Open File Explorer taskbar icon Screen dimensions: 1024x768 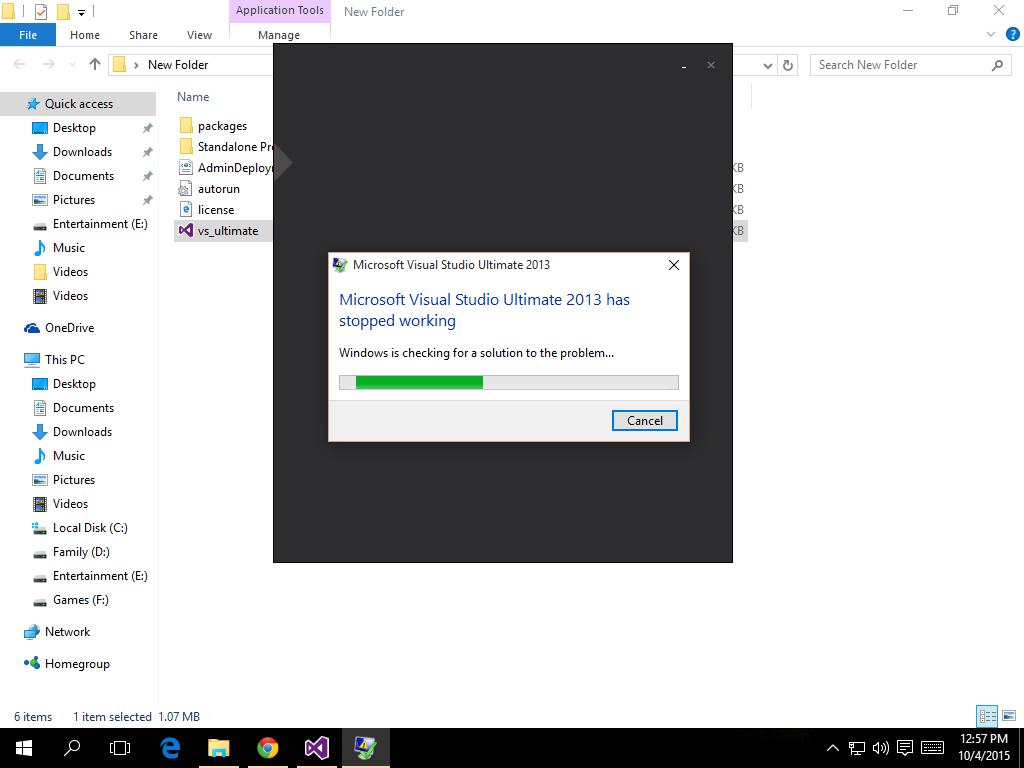(219, 748)
